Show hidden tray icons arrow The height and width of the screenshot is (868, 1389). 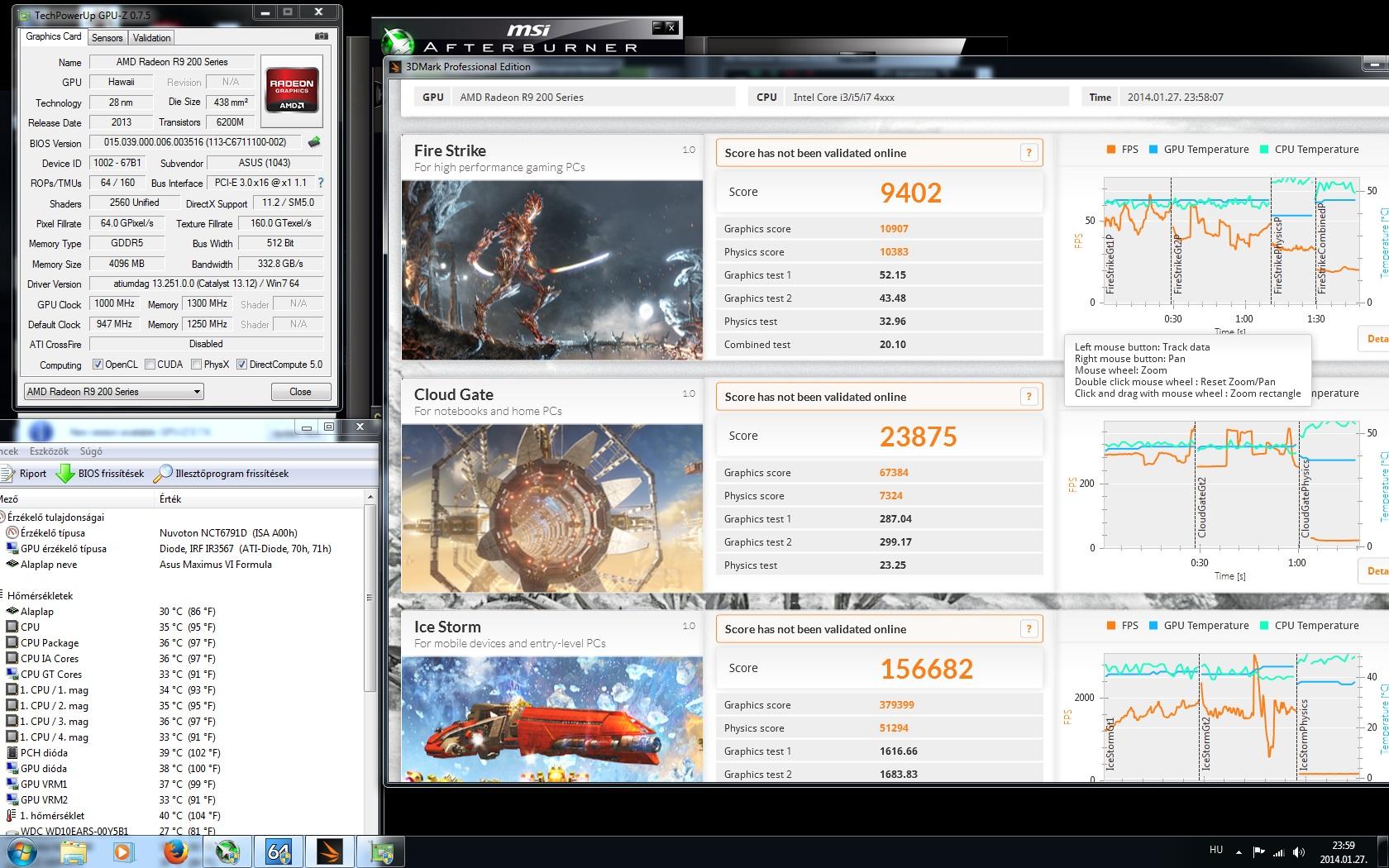[1239, 851]
